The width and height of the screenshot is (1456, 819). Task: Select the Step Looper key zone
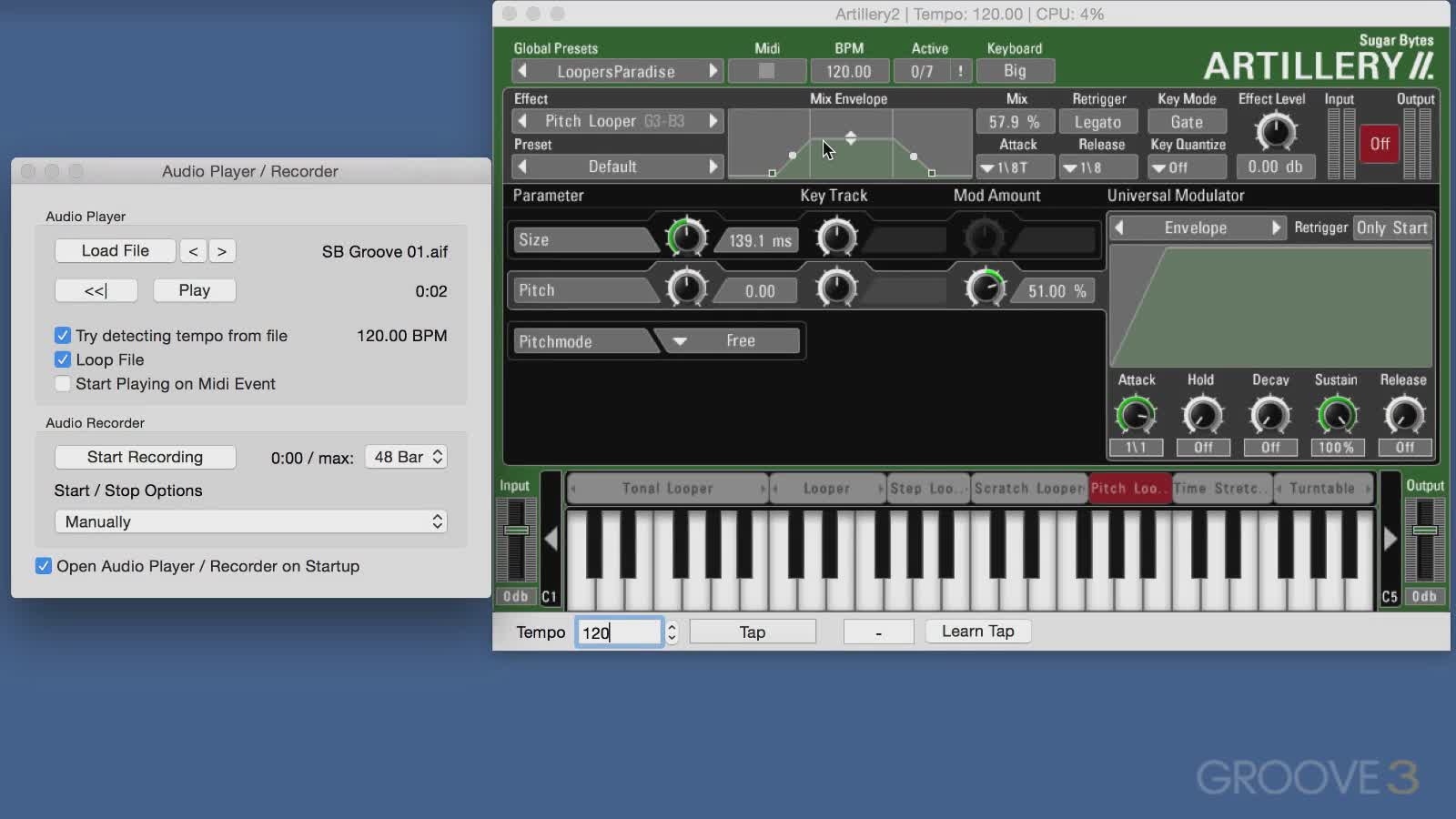click(929, 489)
